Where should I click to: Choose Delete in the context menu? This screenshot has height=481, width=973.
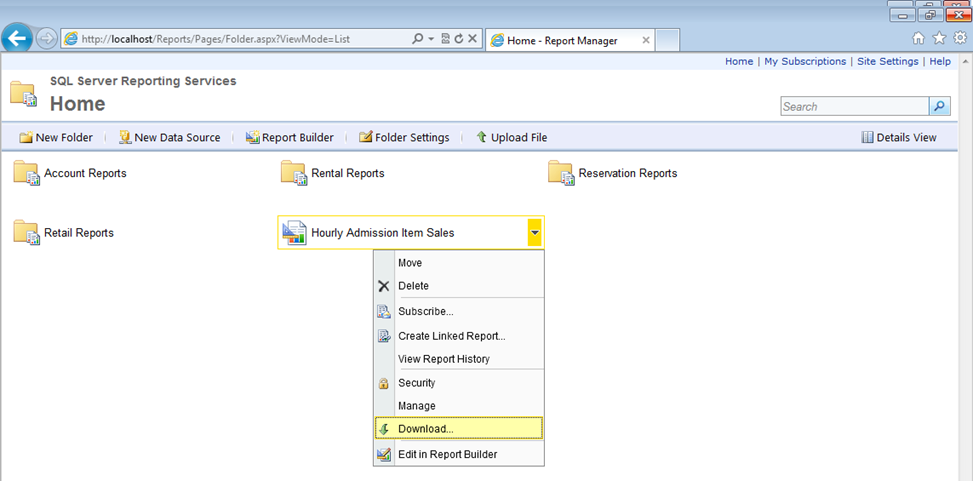tap(413, 286)
